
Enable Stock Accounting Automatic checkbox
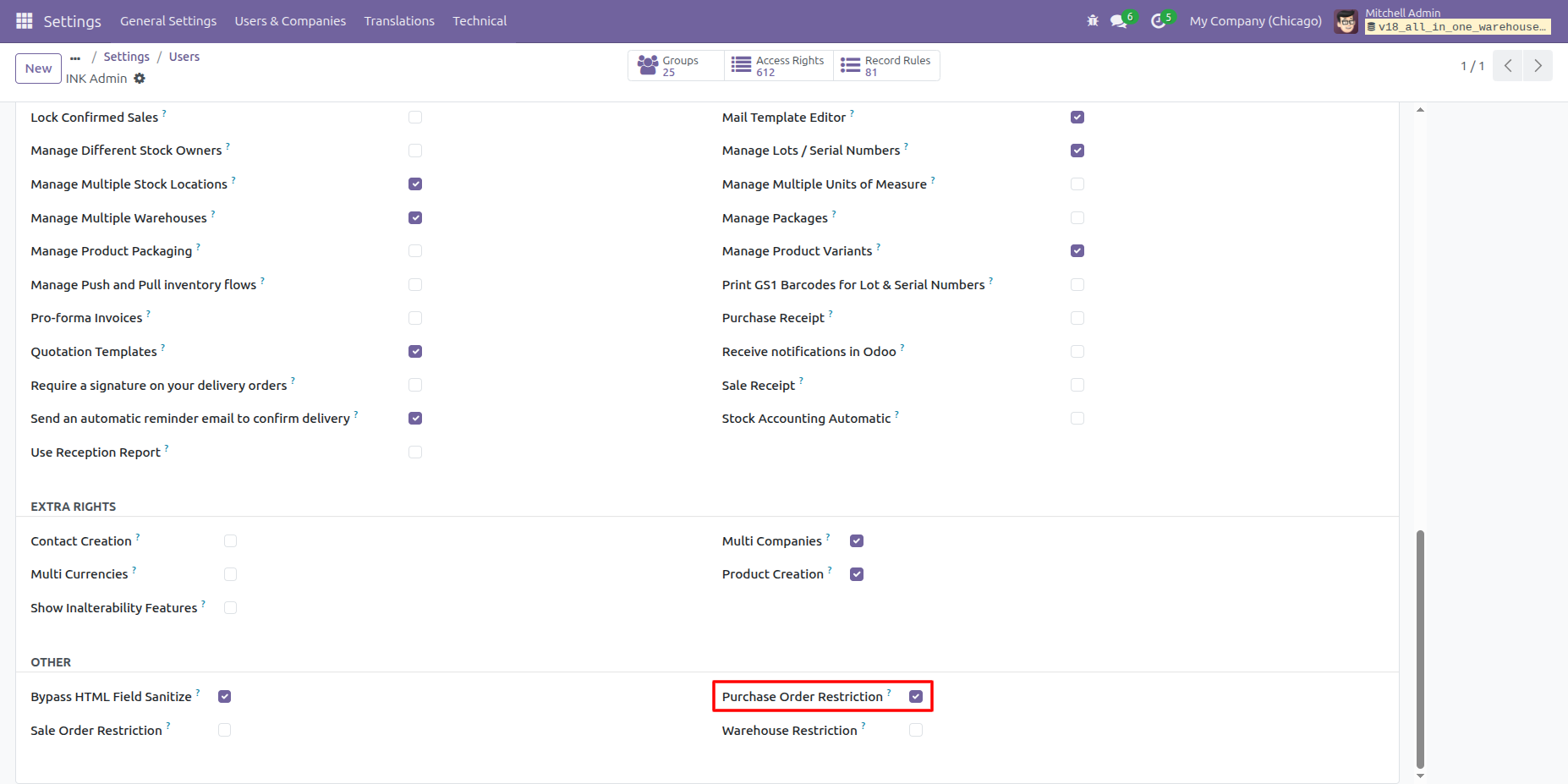click(1077, 418)
